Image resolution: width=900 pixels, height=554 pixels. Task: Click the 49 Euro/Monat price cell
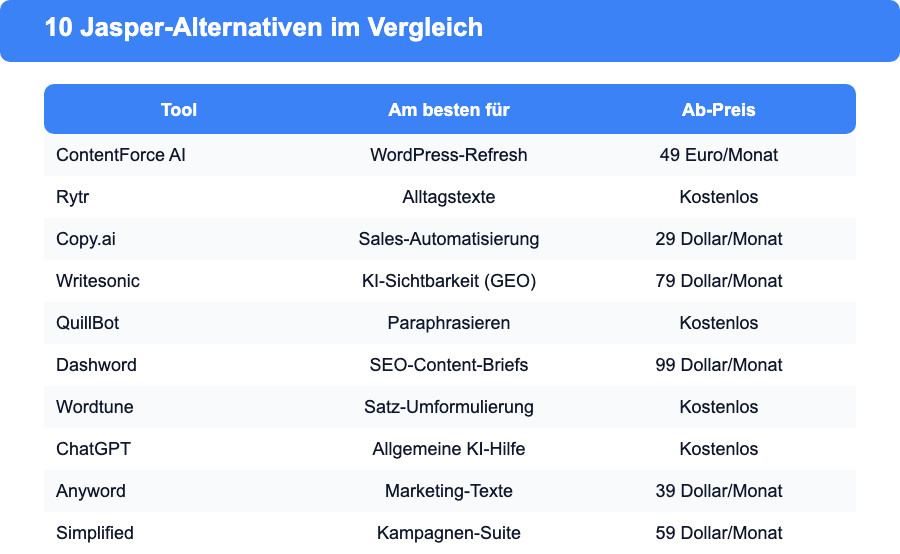(719, 155)
